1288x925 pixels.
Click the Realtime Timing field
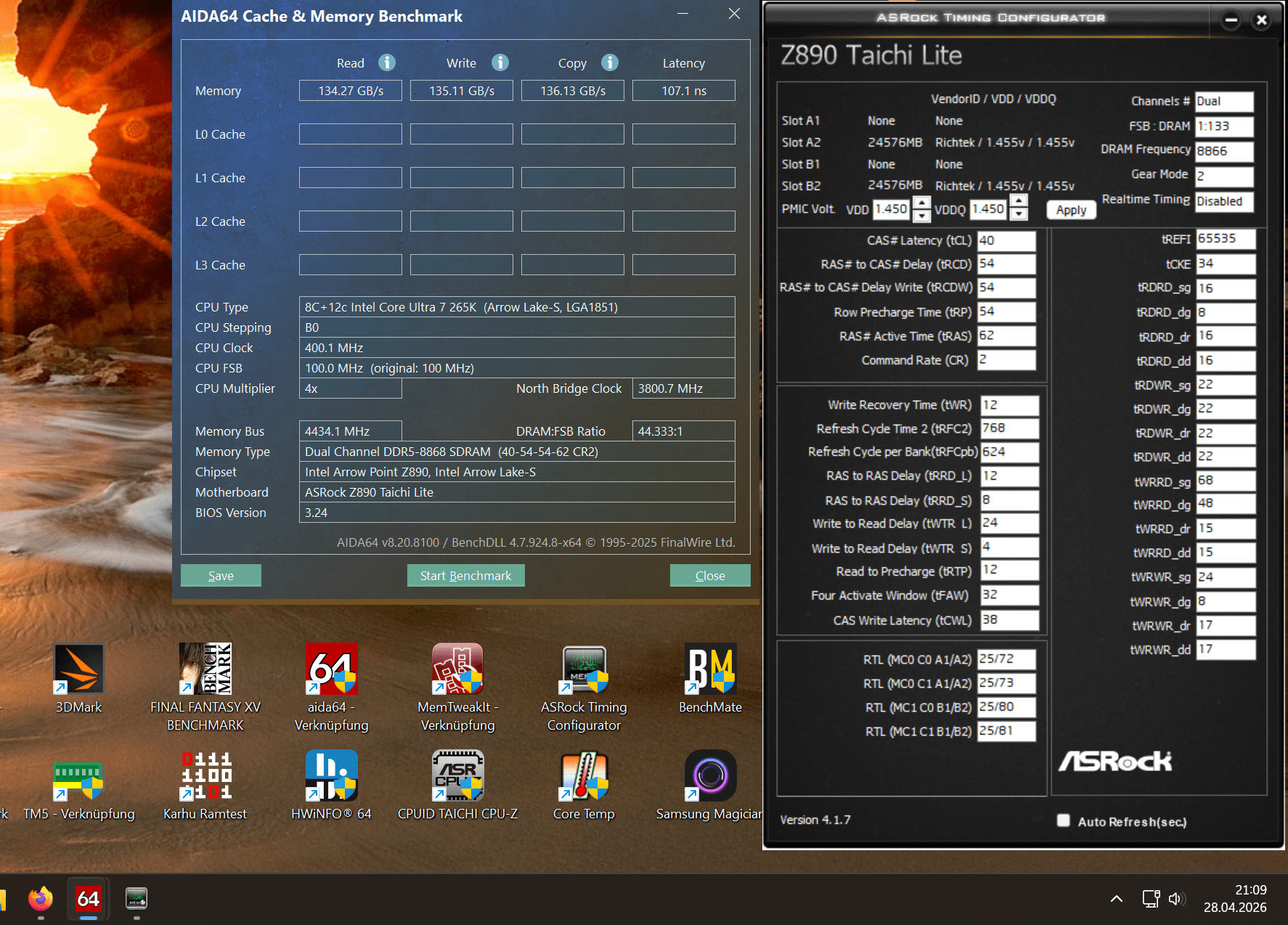(1224, 201)
